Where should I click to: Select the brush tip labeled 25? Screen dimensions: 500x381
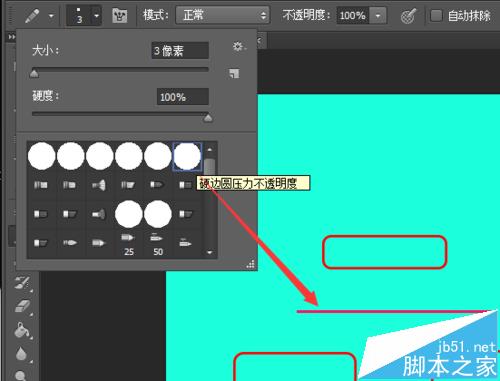tap(129, 244)
